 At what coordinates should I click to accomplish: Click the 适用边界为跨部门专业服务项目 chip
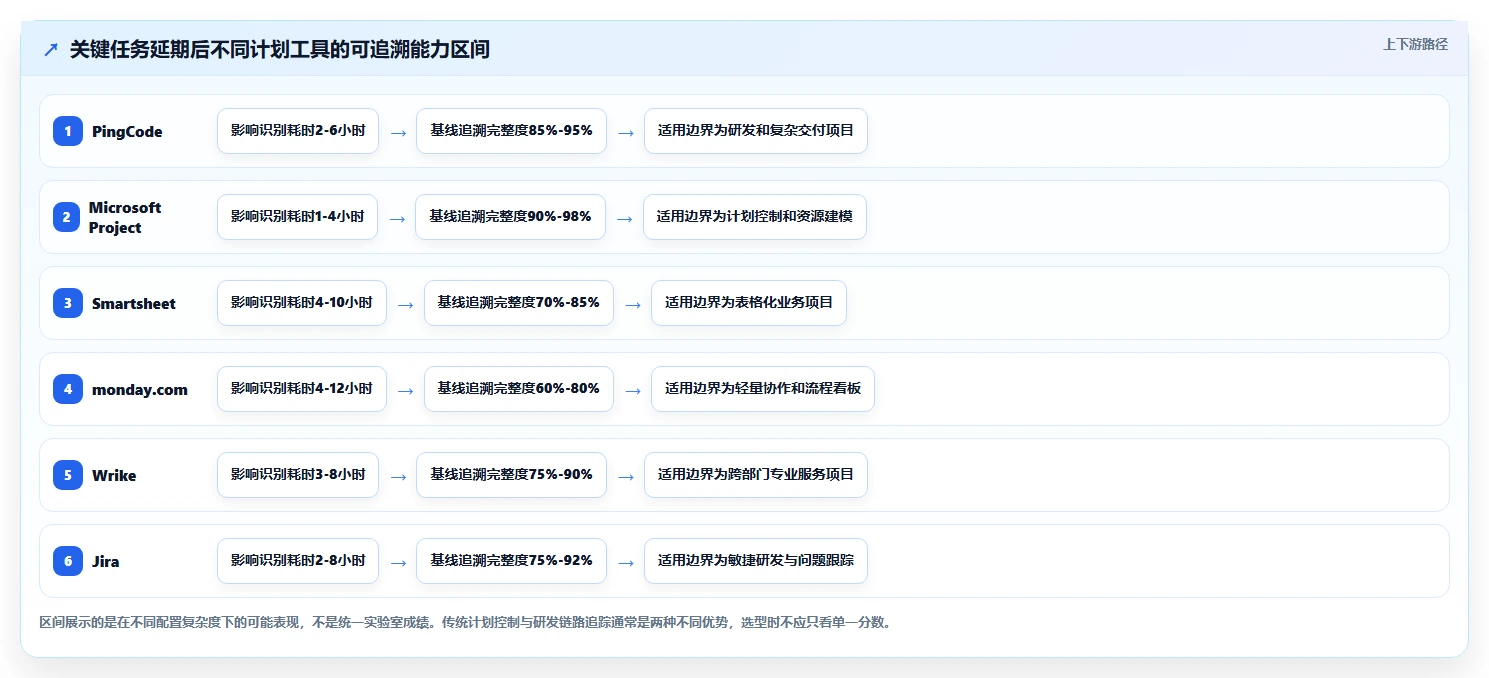(x=756, y=475)
